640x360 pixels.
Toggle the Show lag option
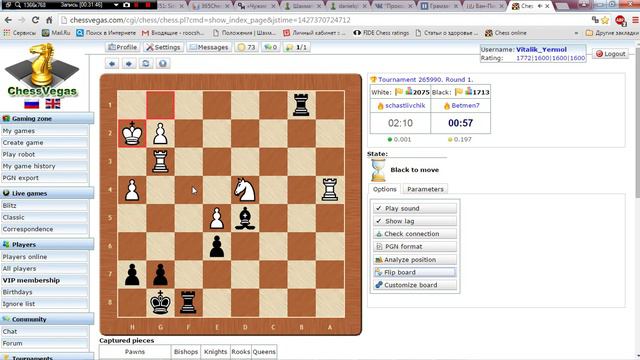[415, 221]
